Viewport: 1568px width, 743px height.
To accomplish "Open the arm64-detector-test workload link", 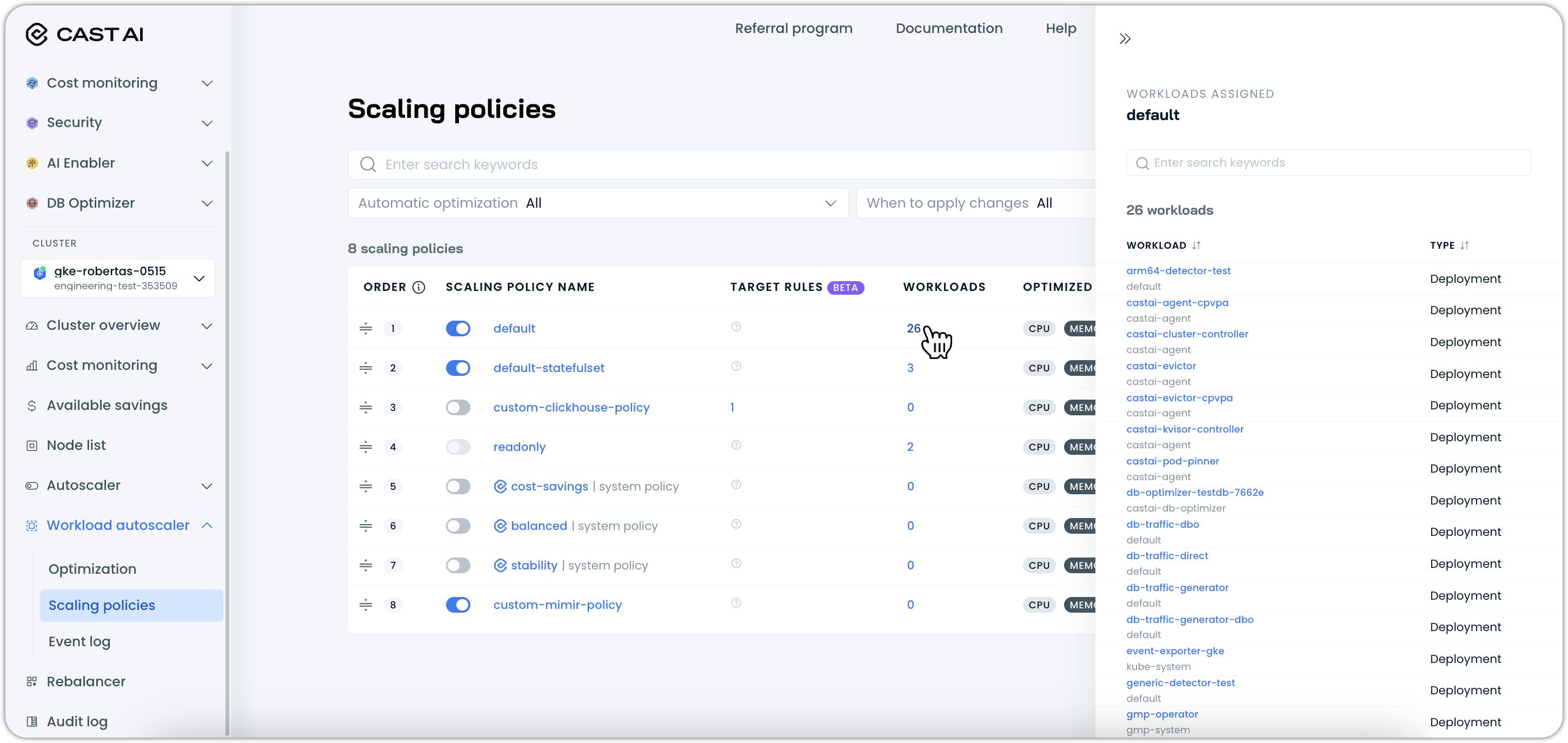I will tap(1178, 271).
